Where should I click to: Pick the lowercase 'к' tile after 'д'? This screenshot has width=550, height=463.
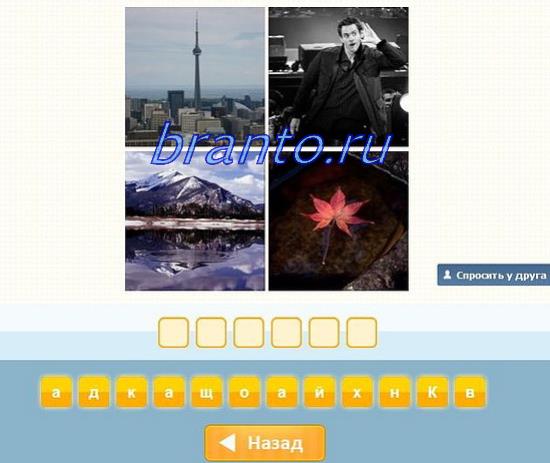(x=132, y=392)
